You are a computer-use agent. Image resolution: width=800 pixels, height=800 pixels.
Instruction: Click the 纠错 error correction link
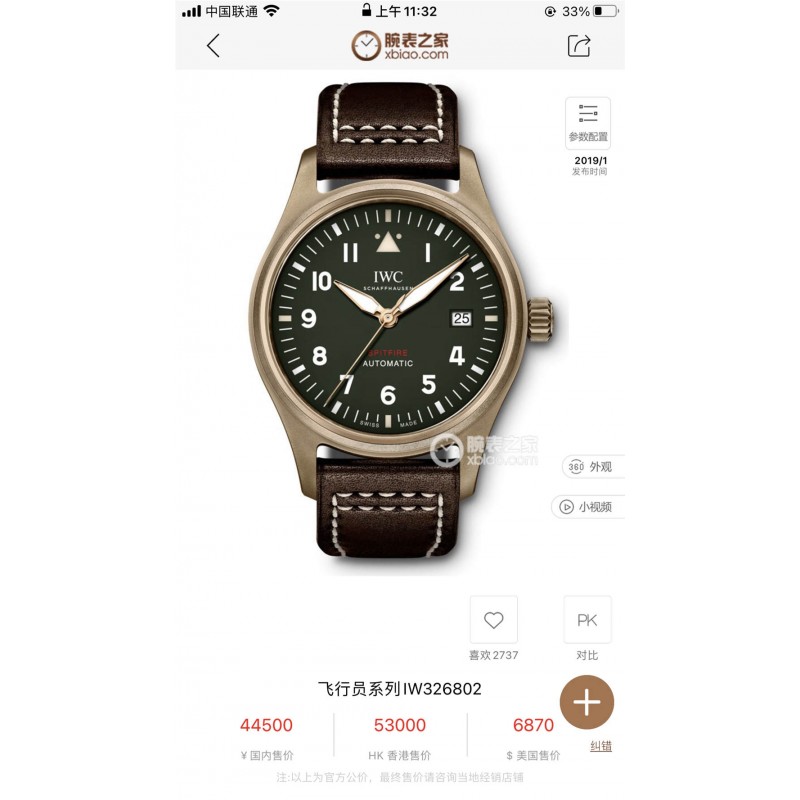pyautogui.click(x=601, y=746)
